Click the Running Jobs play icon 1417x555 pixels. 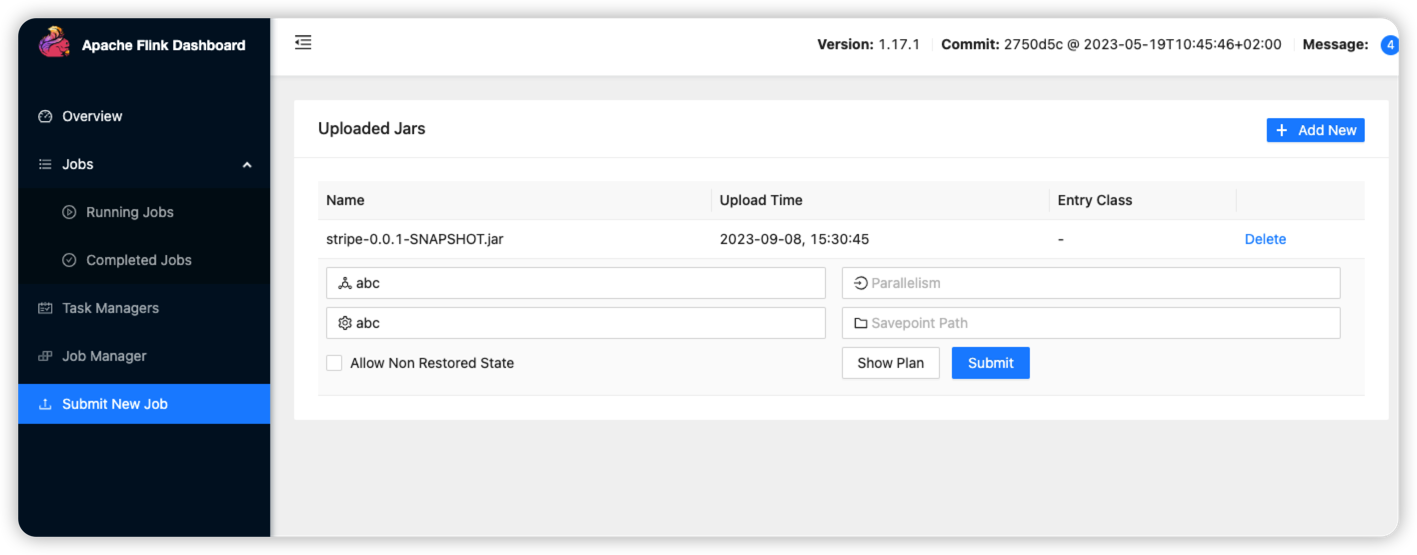(x=69, y=212)
